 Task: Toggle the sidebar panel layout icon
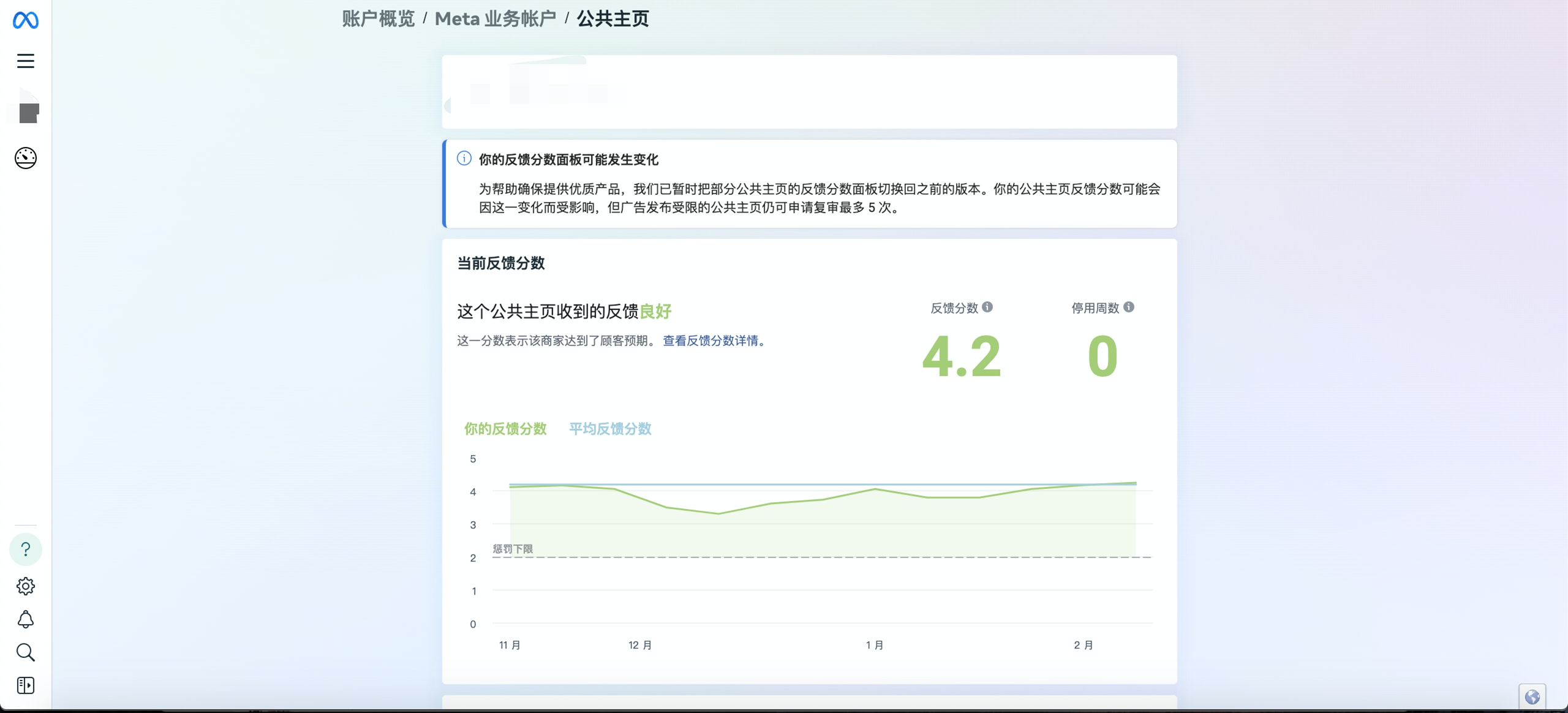pos(26,685)
